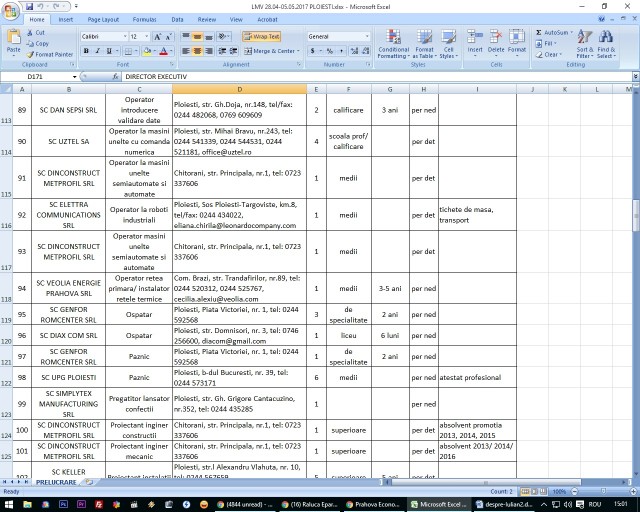Viewport: 640px width, 512px height.
Task: Save the workbook from Quick Access toolbar
Action: (29, 7)
